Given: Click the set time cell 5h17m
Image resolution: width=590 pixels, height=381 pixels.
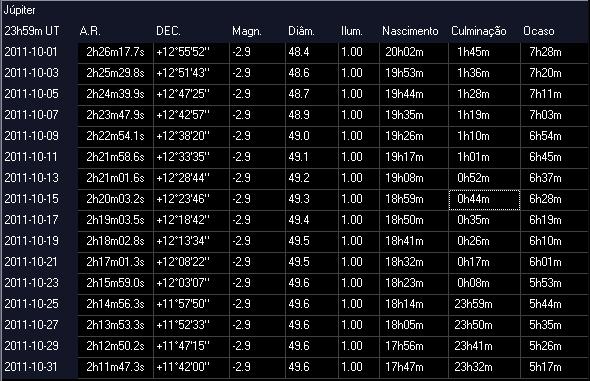Looking at the screenshot, I should [555, 367].
